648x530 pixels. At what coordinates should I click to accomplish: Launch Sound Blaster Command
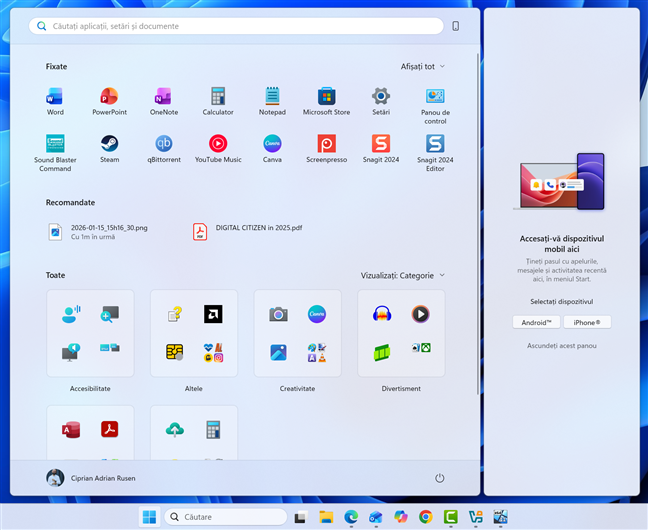(55, 153)
